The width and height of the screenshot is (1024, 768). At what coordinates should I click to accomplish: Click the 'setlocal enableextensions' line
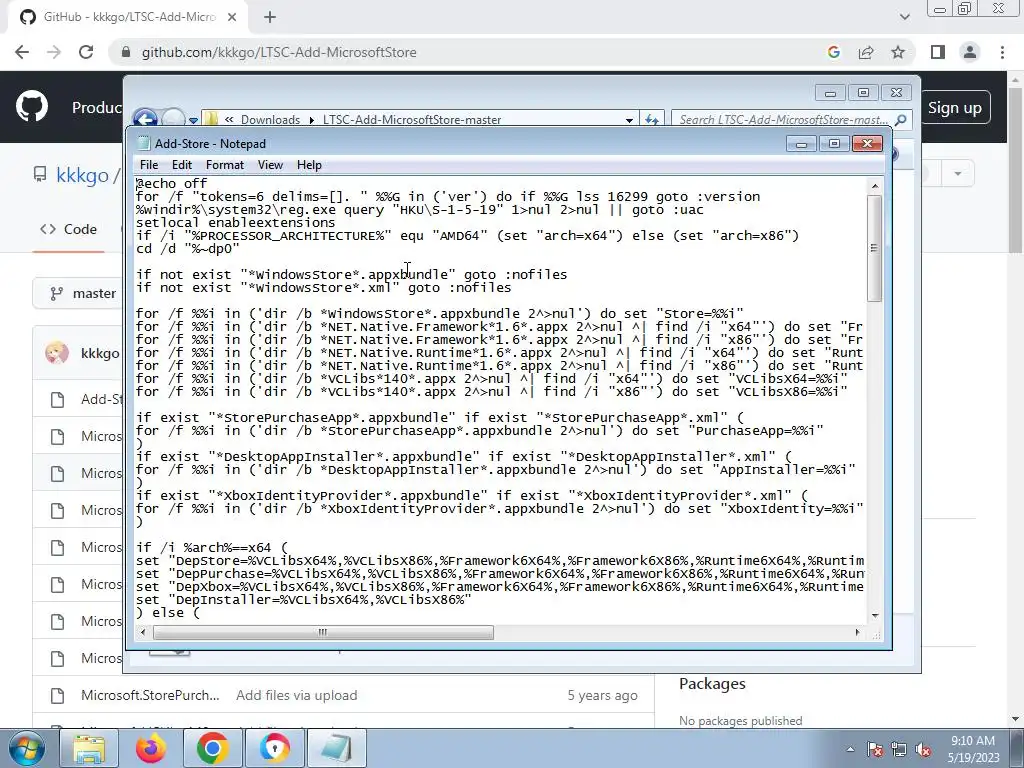[235, 223]
